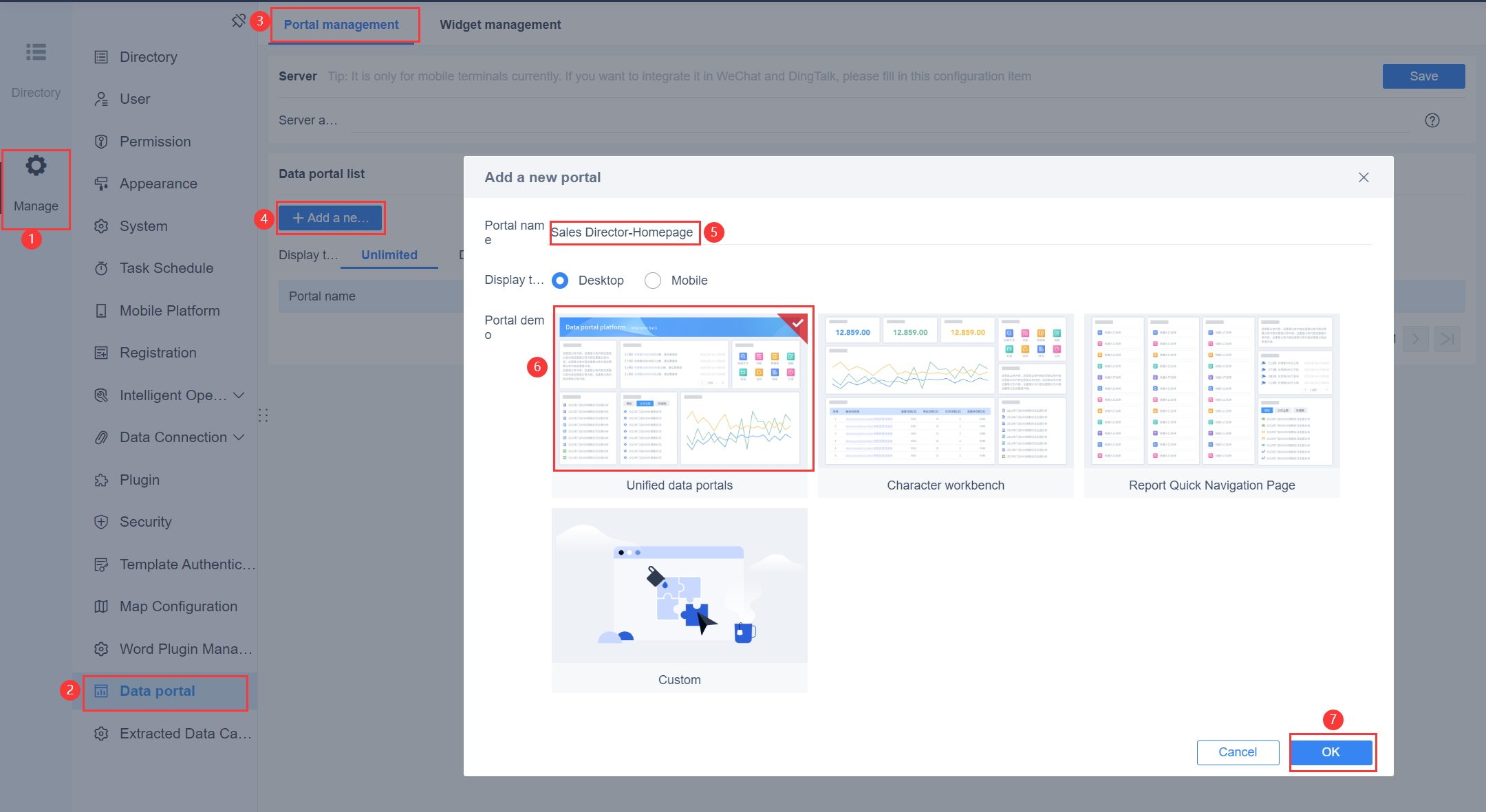Image resolution: width=1486 pixels, height=812 pixels.
Task: Select the Mobile display type radio
Action: [652, 280]
